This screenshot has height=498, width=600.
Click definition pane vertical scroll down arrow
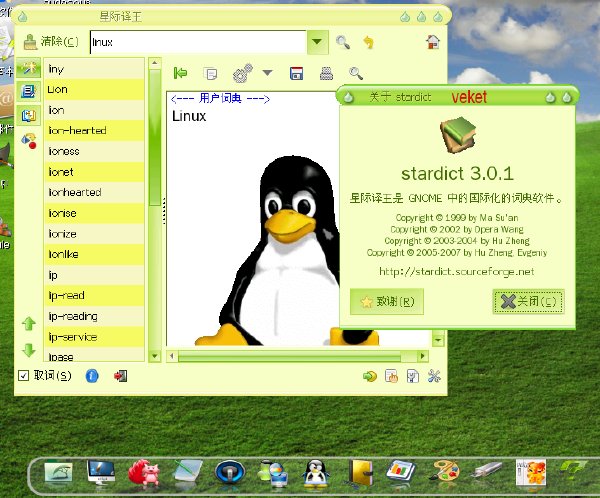click(x=438, y=340)
